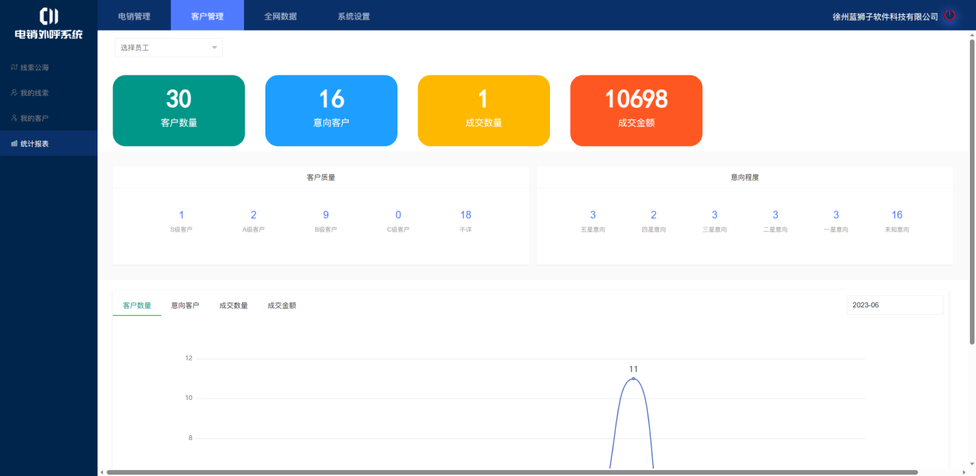The height and width of the screenshot is (476, 976).
Task: Select 统计报表 in the sidebar
Action: point(34,144)
